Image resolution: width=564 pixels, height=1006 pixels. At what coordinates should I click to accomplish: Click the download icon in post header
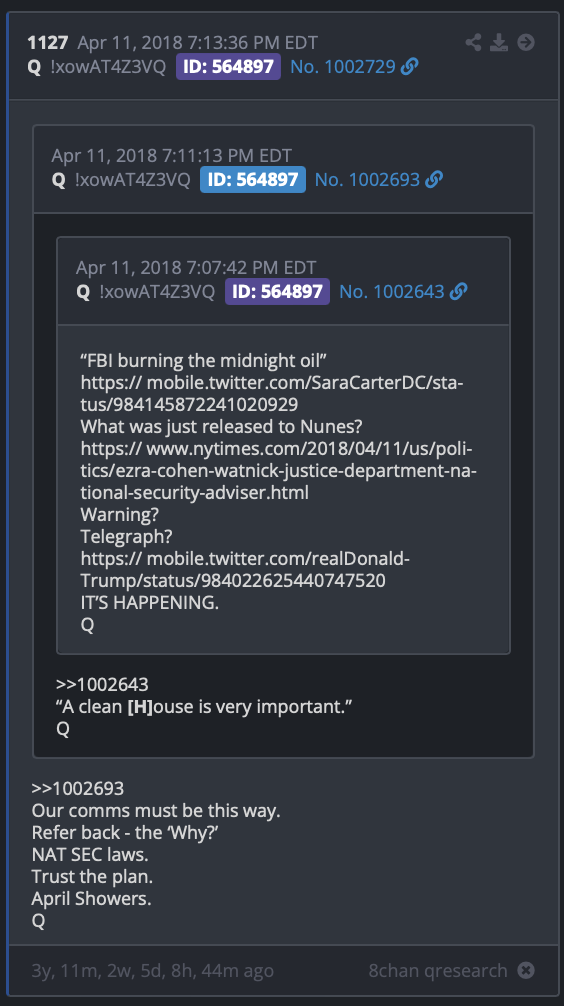coord(499,42)
